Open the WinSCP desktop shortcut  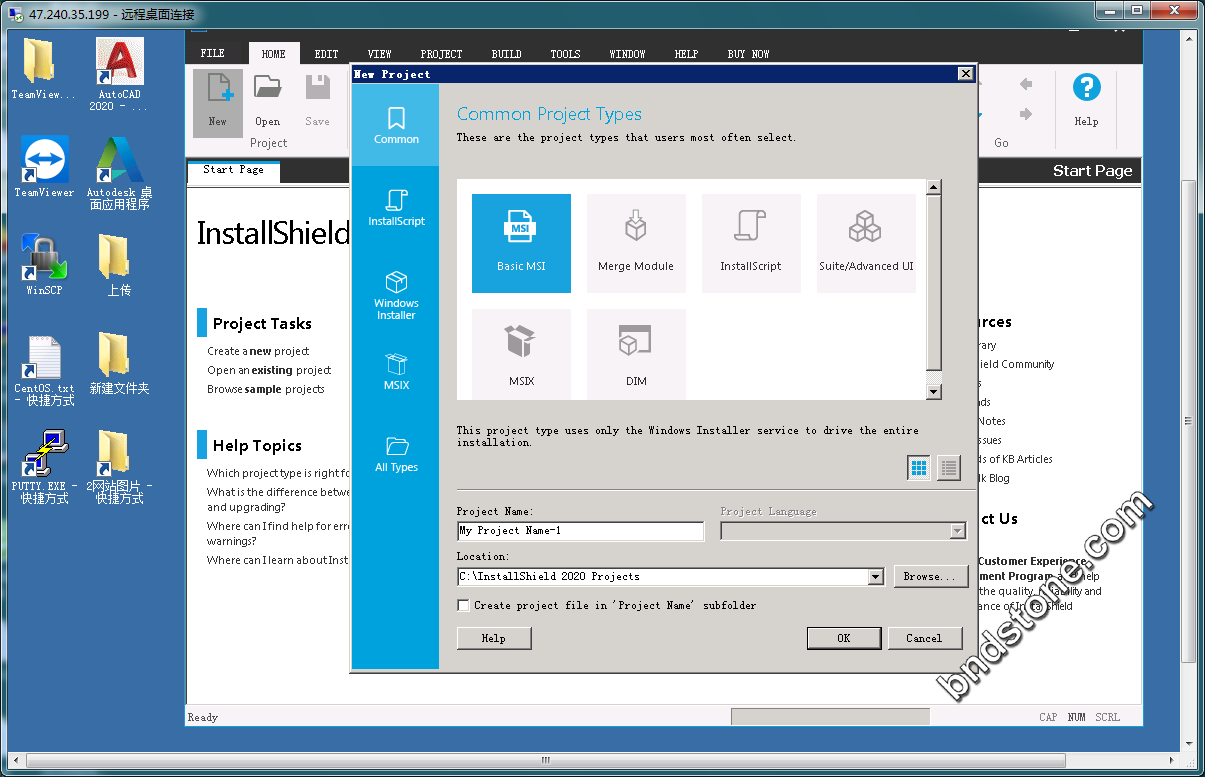(x=44, y=263)
